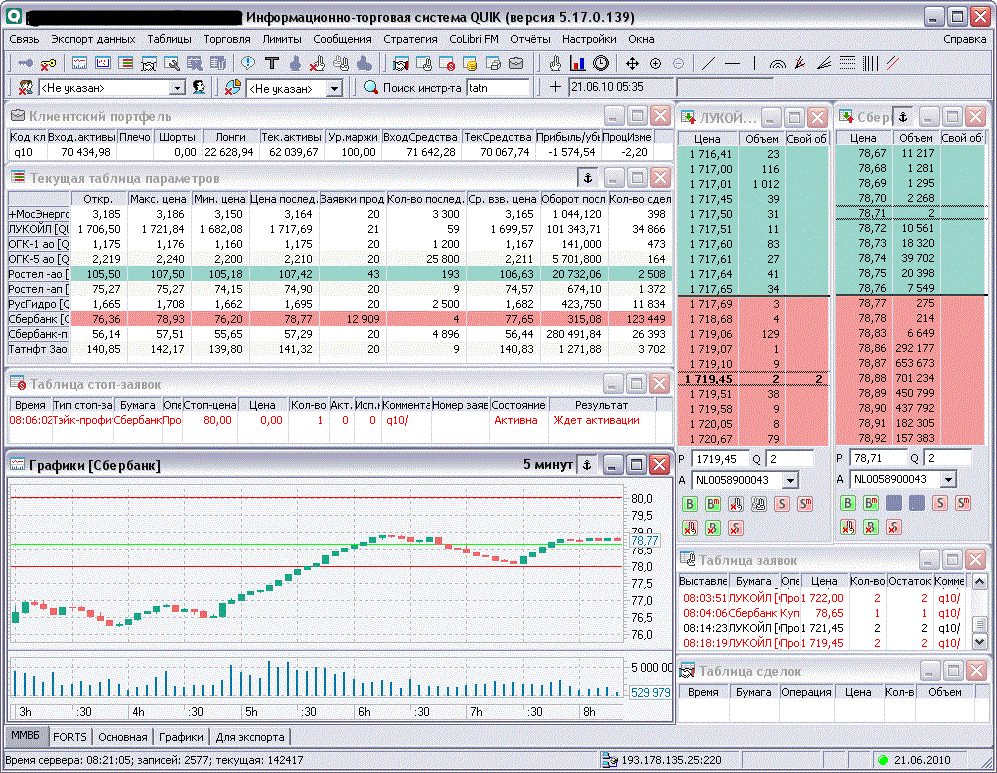Screen dimensions: 997x773
Task: Click red S sell button in Sberbank panel
Action: tap(939, 503)
